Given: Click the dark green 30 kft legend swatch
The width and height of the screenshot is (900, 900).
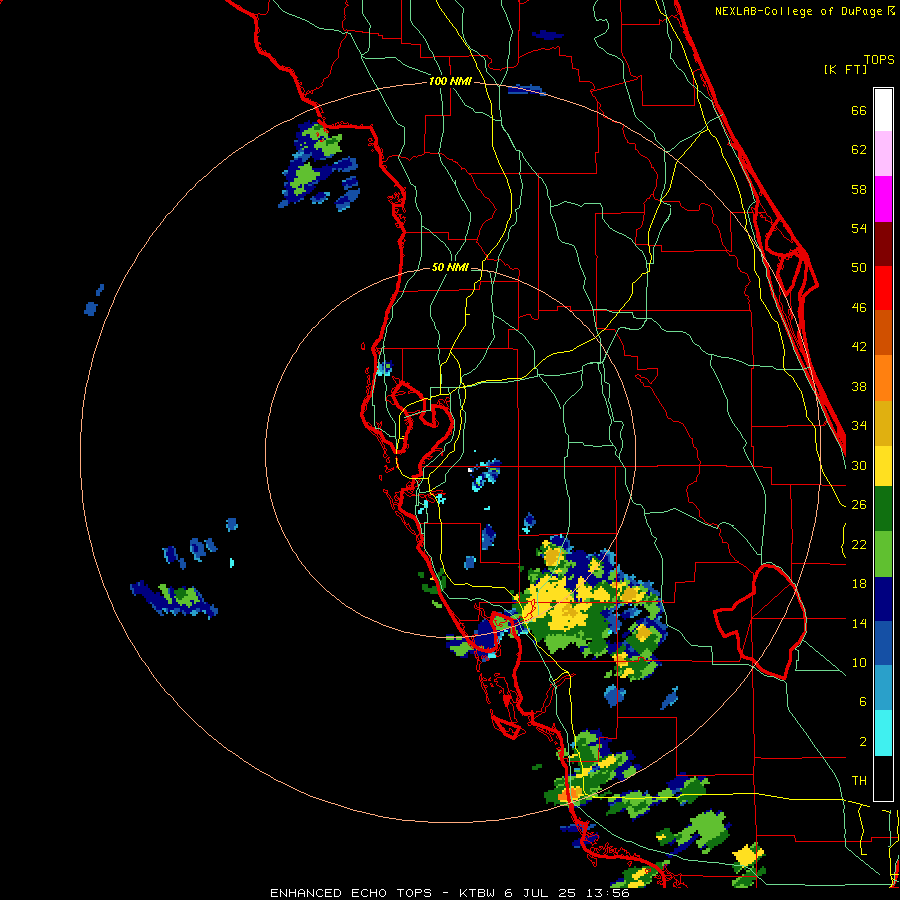Looking at the screenshot, I should pos(883,509).
